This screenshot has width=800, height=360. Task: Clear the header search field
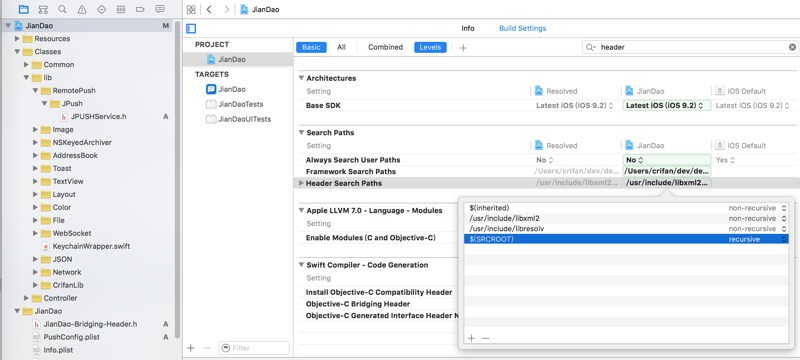(x=792, y=47)
